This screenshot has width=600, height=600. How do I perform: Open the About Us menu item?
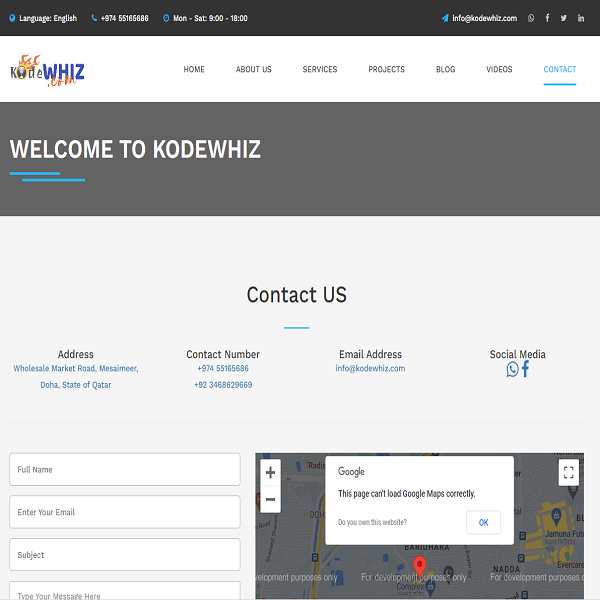[253, 69]
